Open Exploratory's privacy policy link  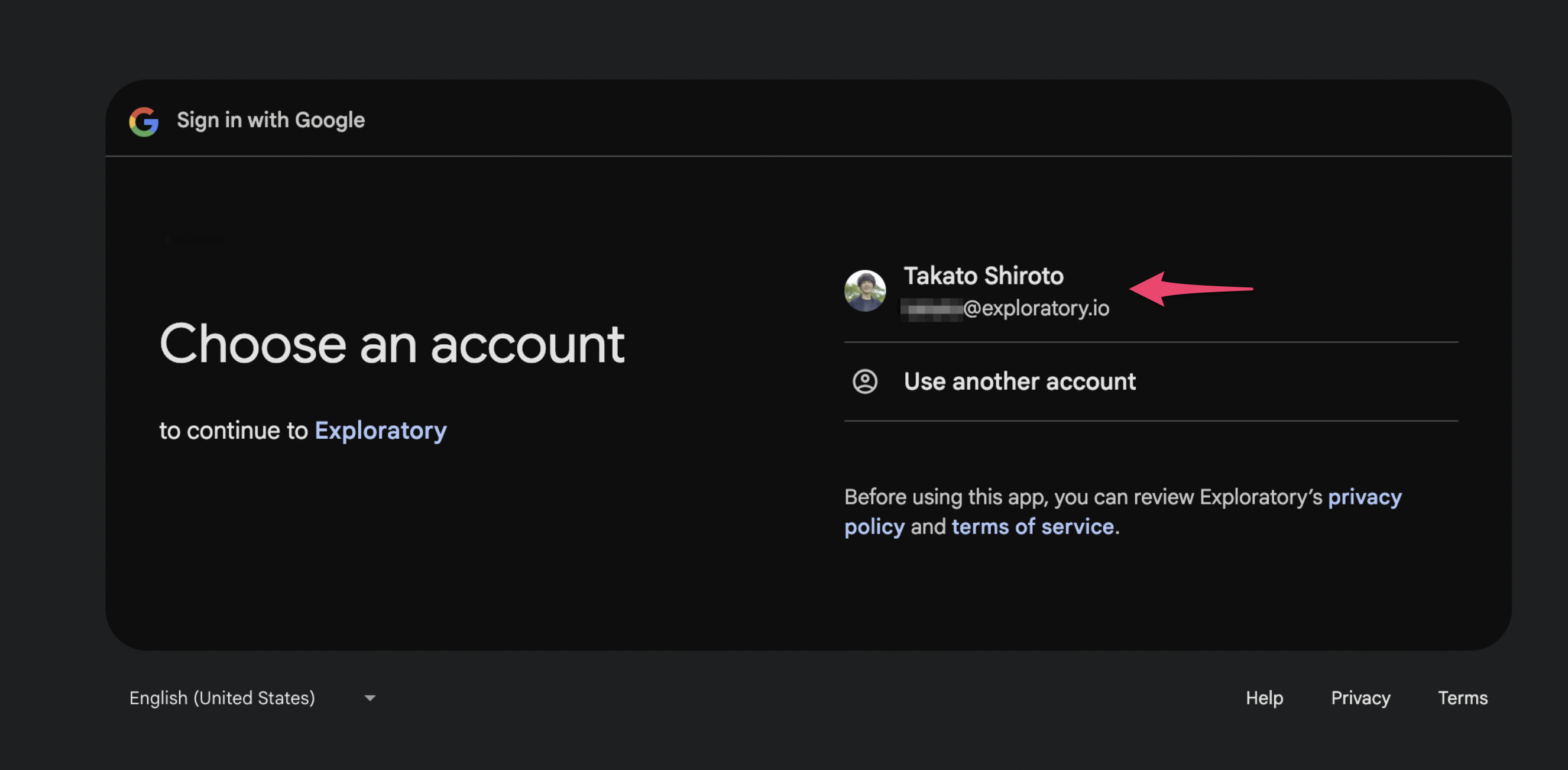1364,497
